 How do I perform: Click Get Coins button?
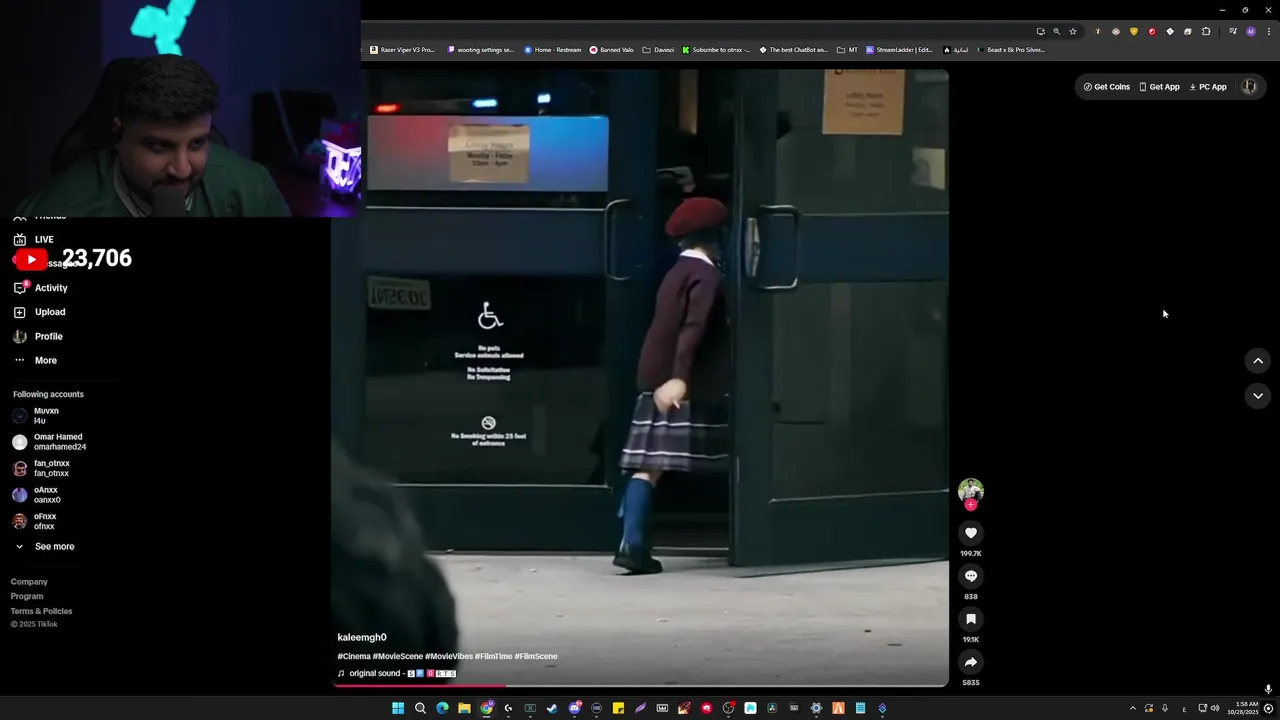click(1106, 87)
